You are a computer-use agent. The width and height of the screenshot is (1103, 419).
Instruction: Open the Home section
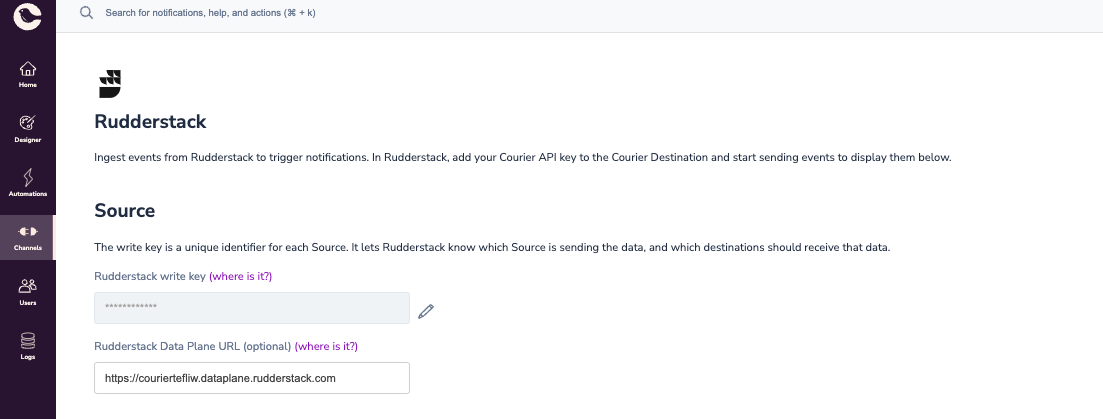(27, 75)
